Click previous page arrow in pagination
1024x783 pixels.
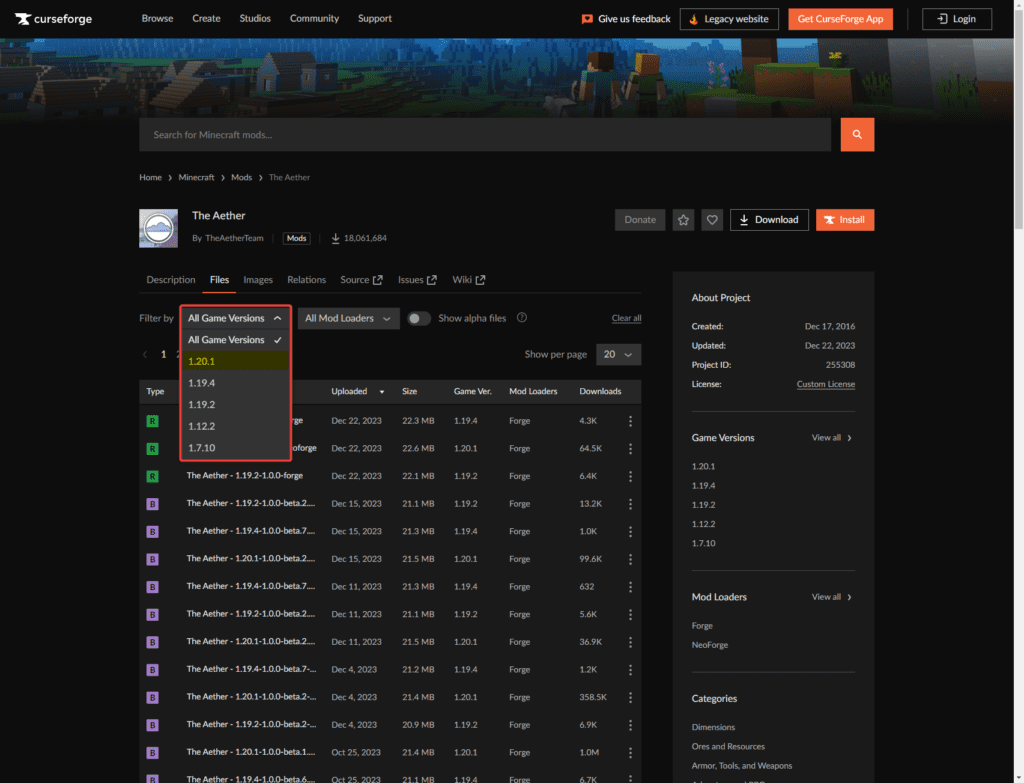[145, 355]
